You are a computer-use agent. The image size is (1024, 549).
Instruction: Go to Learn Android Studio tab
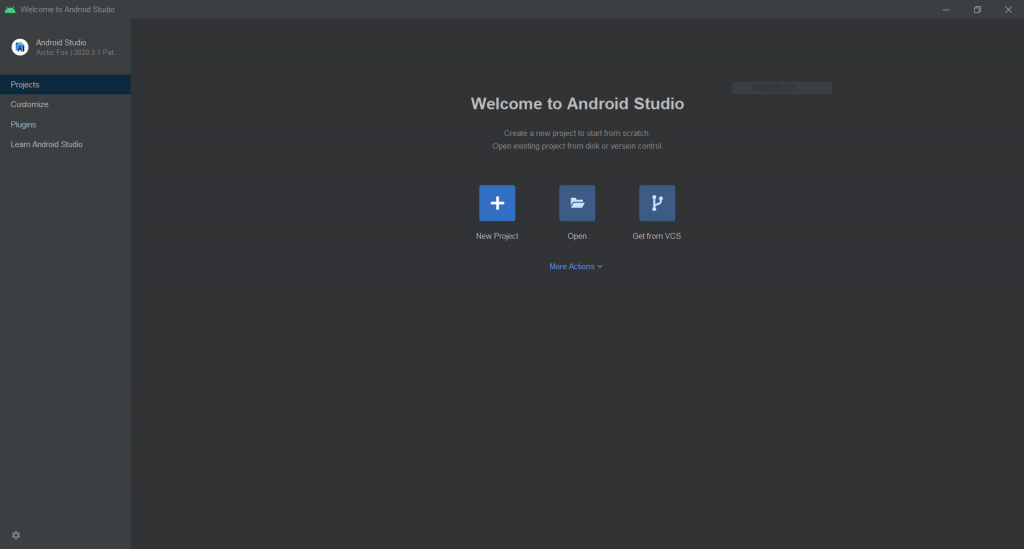pos(65,144)
